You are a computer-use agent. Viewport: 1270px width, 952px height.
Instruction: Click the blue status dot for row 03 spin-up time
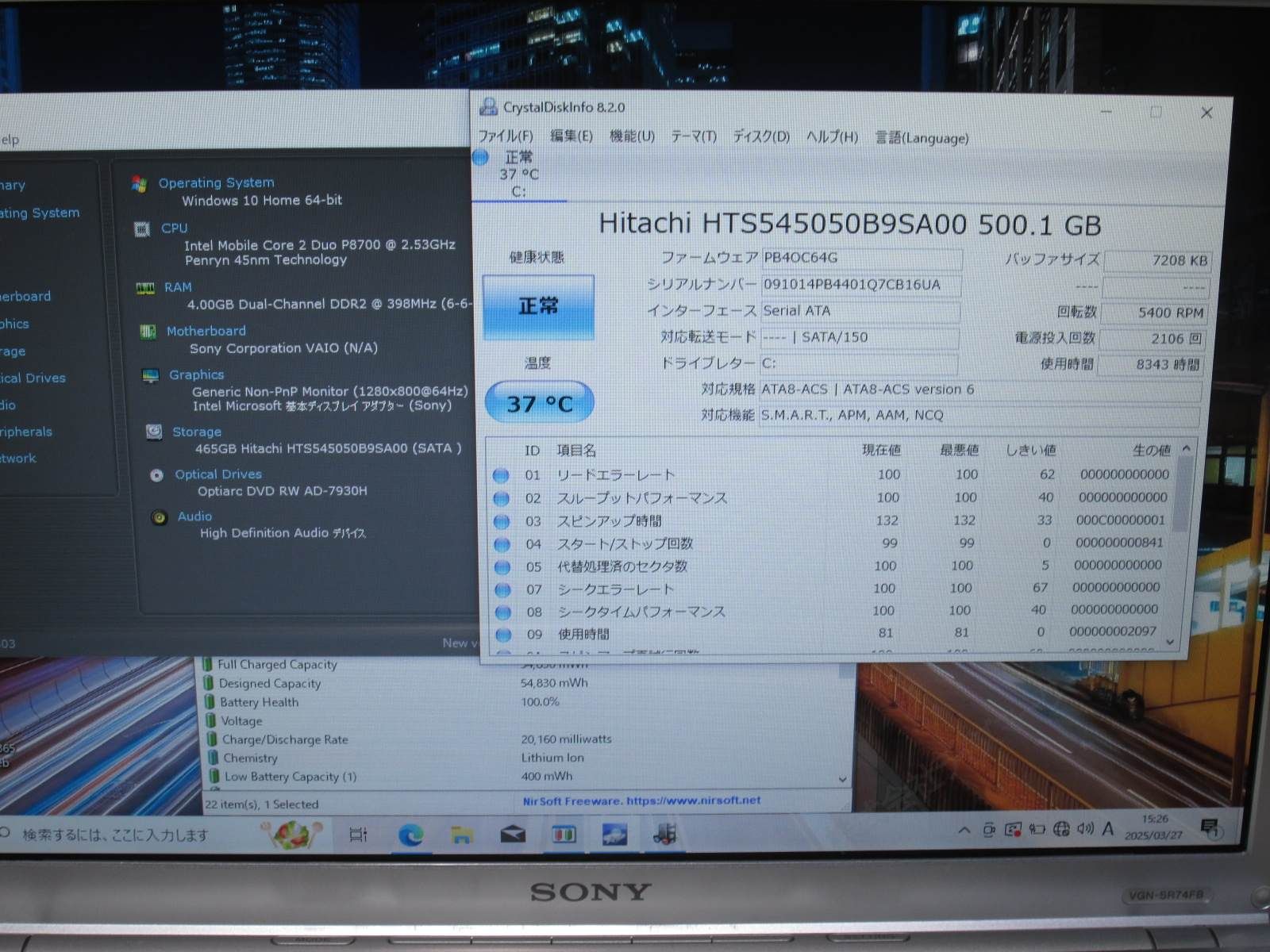[501, 521]
